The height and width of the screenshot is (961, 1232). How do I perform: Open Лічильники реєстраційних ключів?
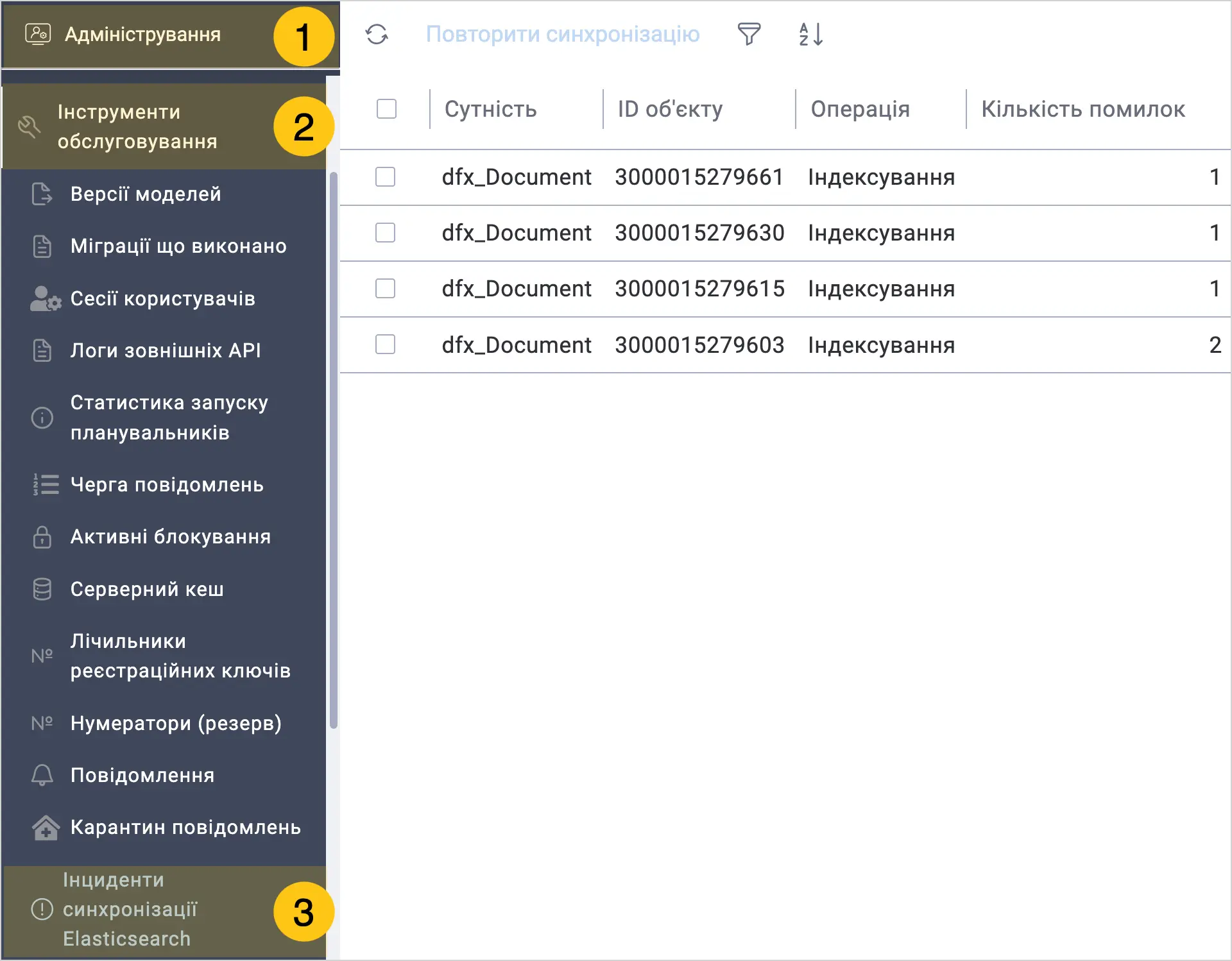[164, 656]
